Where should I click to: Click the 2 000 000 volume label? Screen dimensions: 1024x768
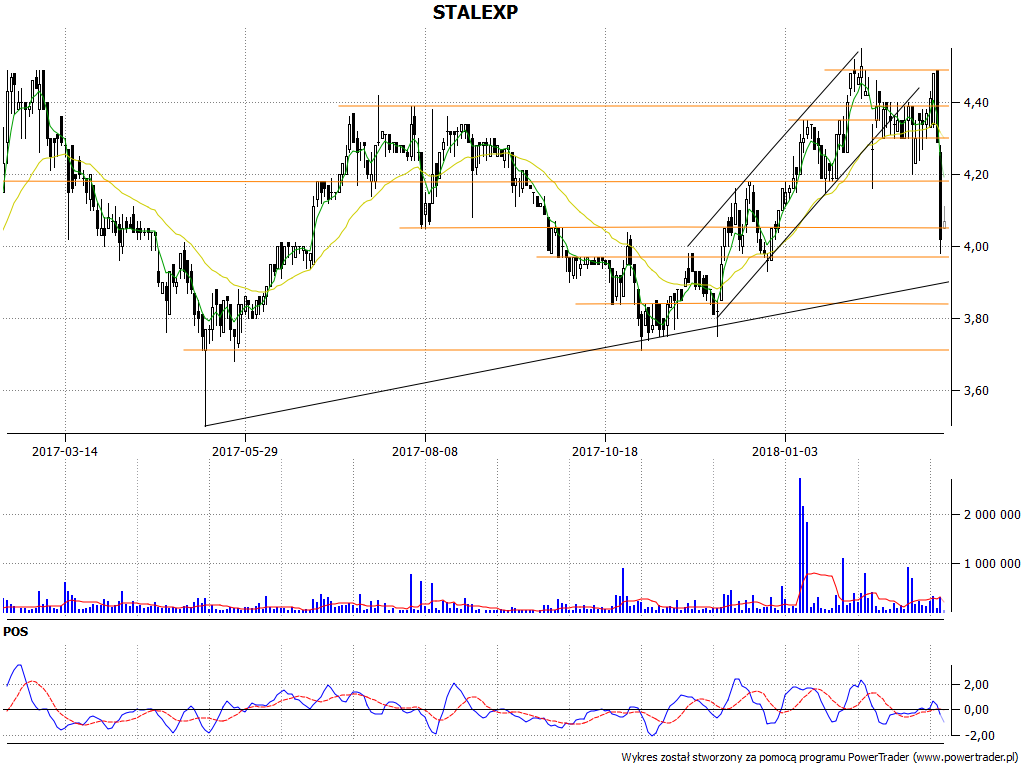tap(991, 515)
